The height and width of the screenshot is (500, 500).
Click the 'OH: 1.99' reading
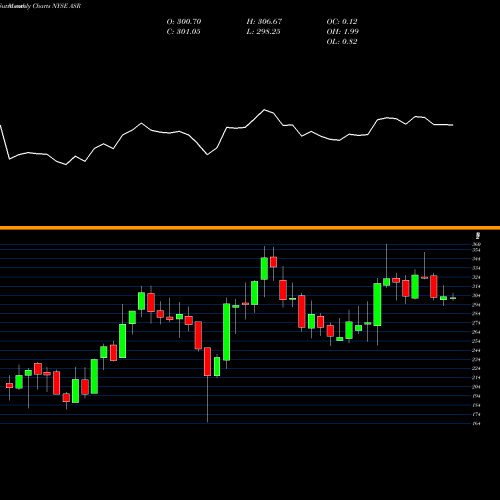(x=342, y=32)
